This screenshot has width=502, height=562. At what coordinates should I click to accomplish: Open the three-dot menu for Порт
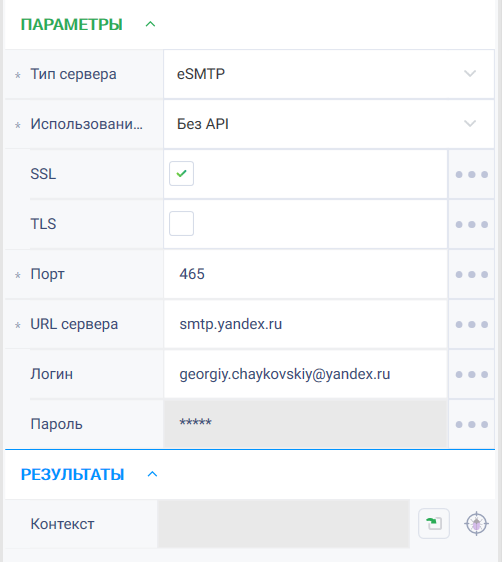472,275
